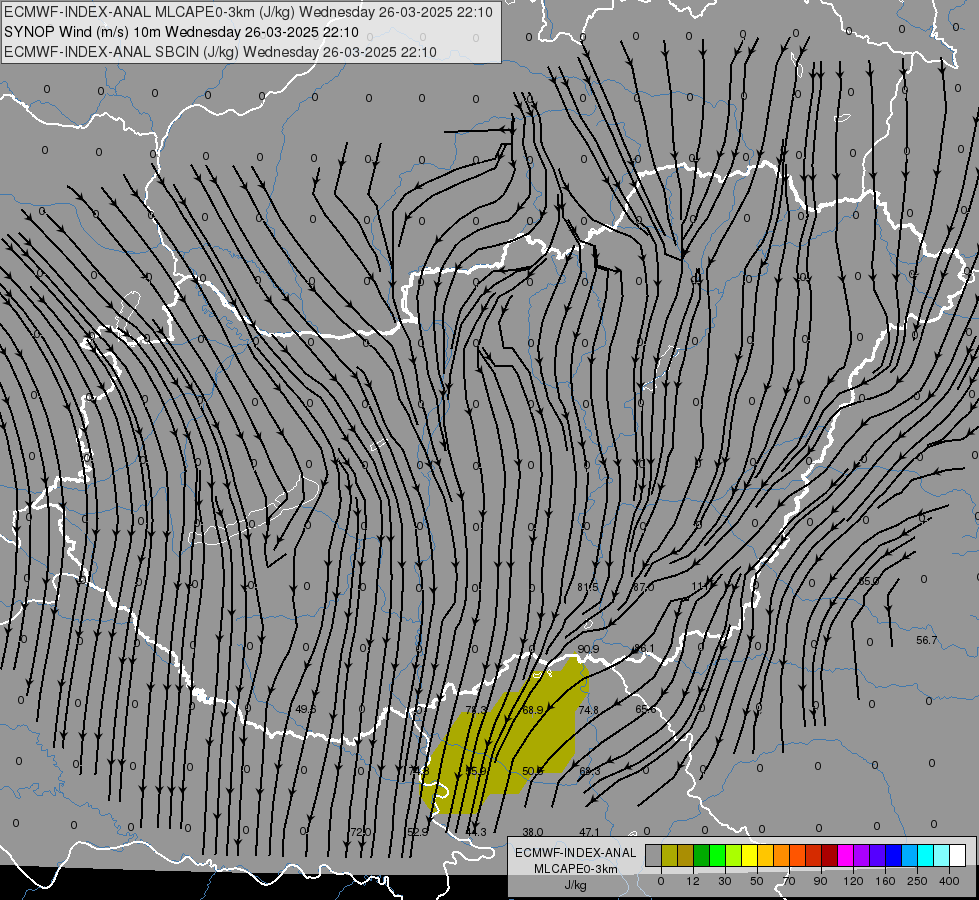Click the legend tick value 400
The image size is (979, 900).
(x=948, y=881)
